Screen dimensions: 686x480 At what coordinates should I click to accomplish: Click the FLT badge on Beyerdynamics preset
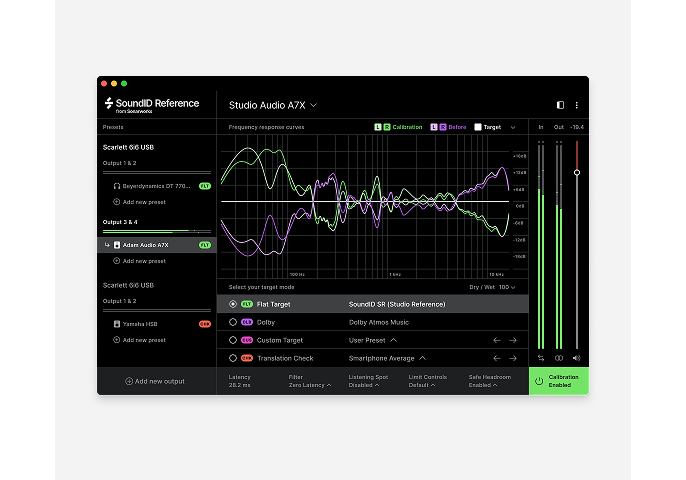tap(205, 186)
